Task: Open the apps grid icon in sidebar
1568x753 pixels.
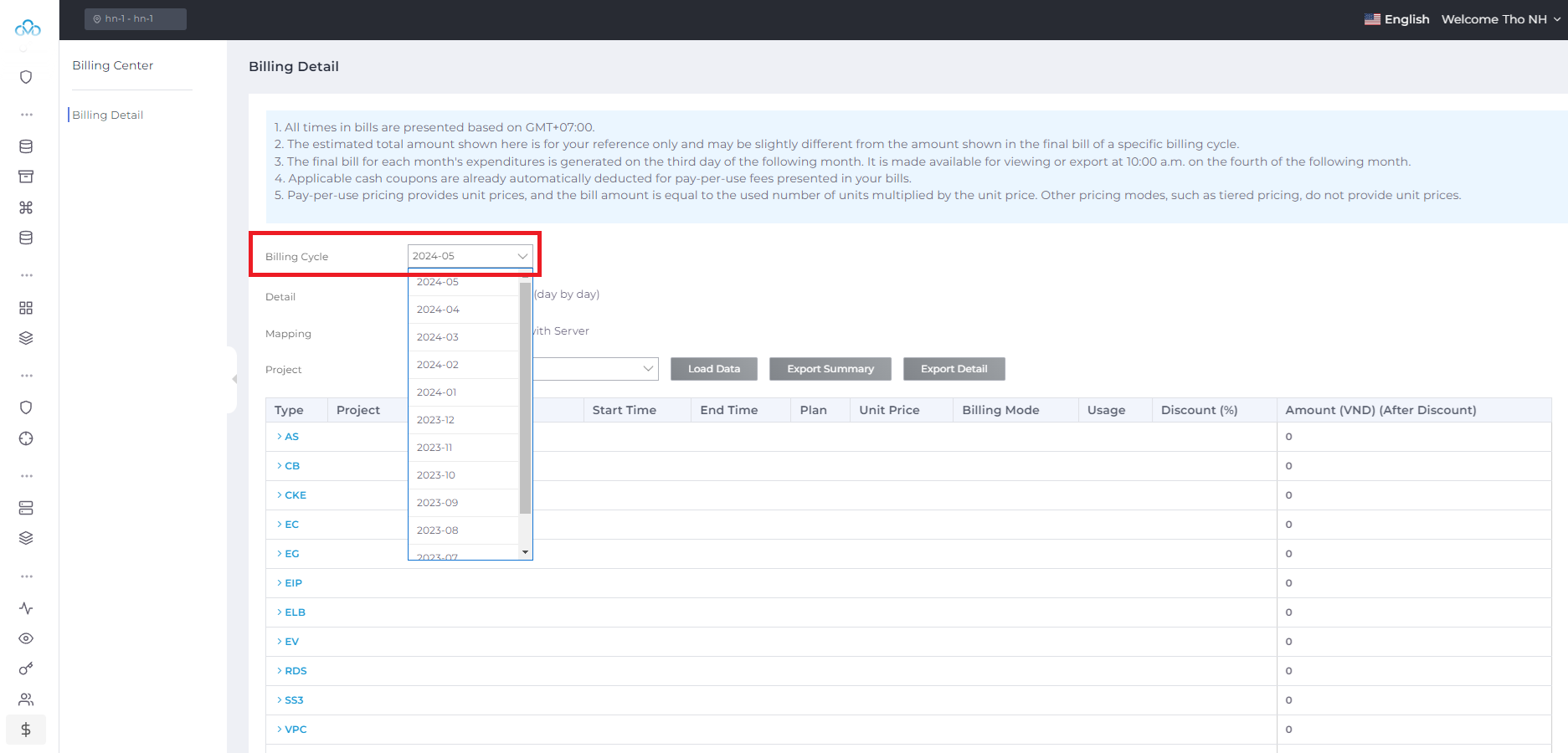Action: [26, 308]
